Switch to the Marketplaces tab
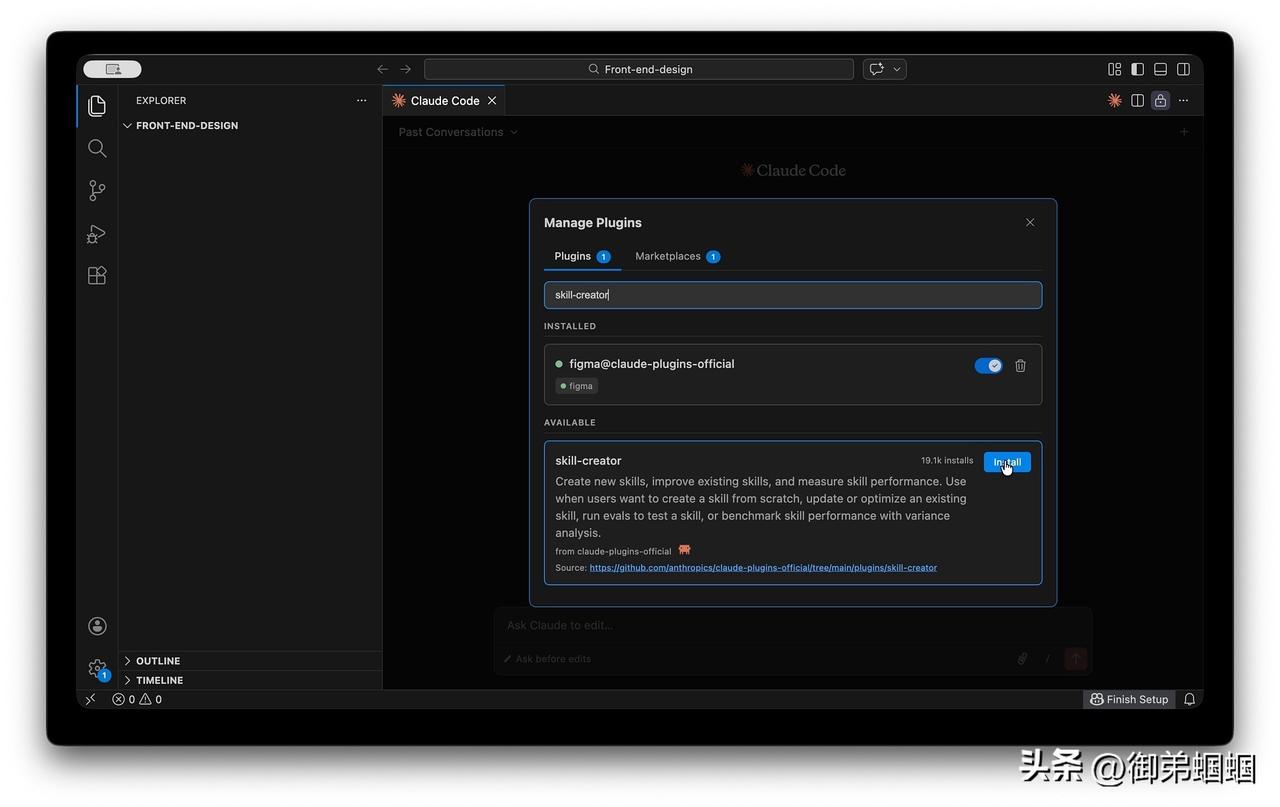The height and width of the screenshot is (807, 1280). [x=677, y=256]
